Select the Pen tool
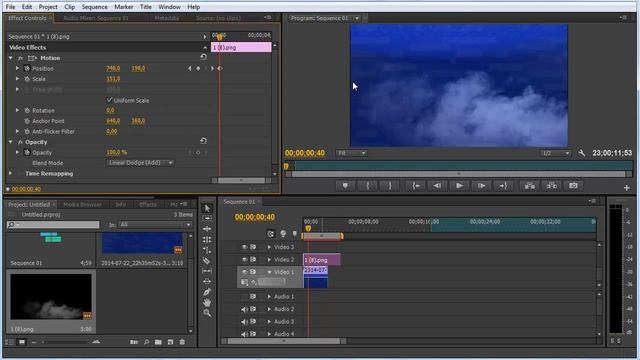Viewport: 640px width, 360px height. pos(207,292)
